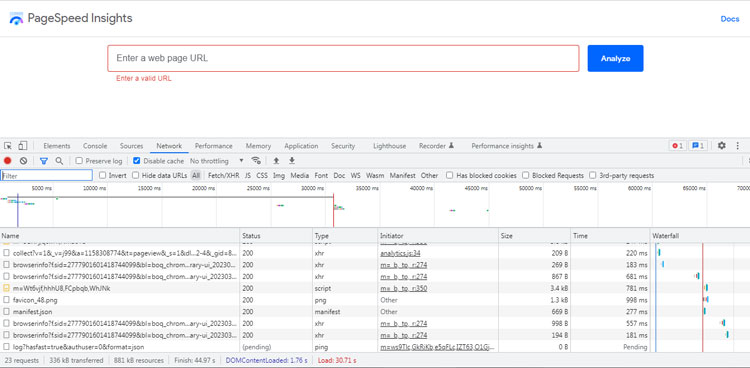750x368 pixels.
Task: Clear the network log icon
Action: [x=23, y=161]
